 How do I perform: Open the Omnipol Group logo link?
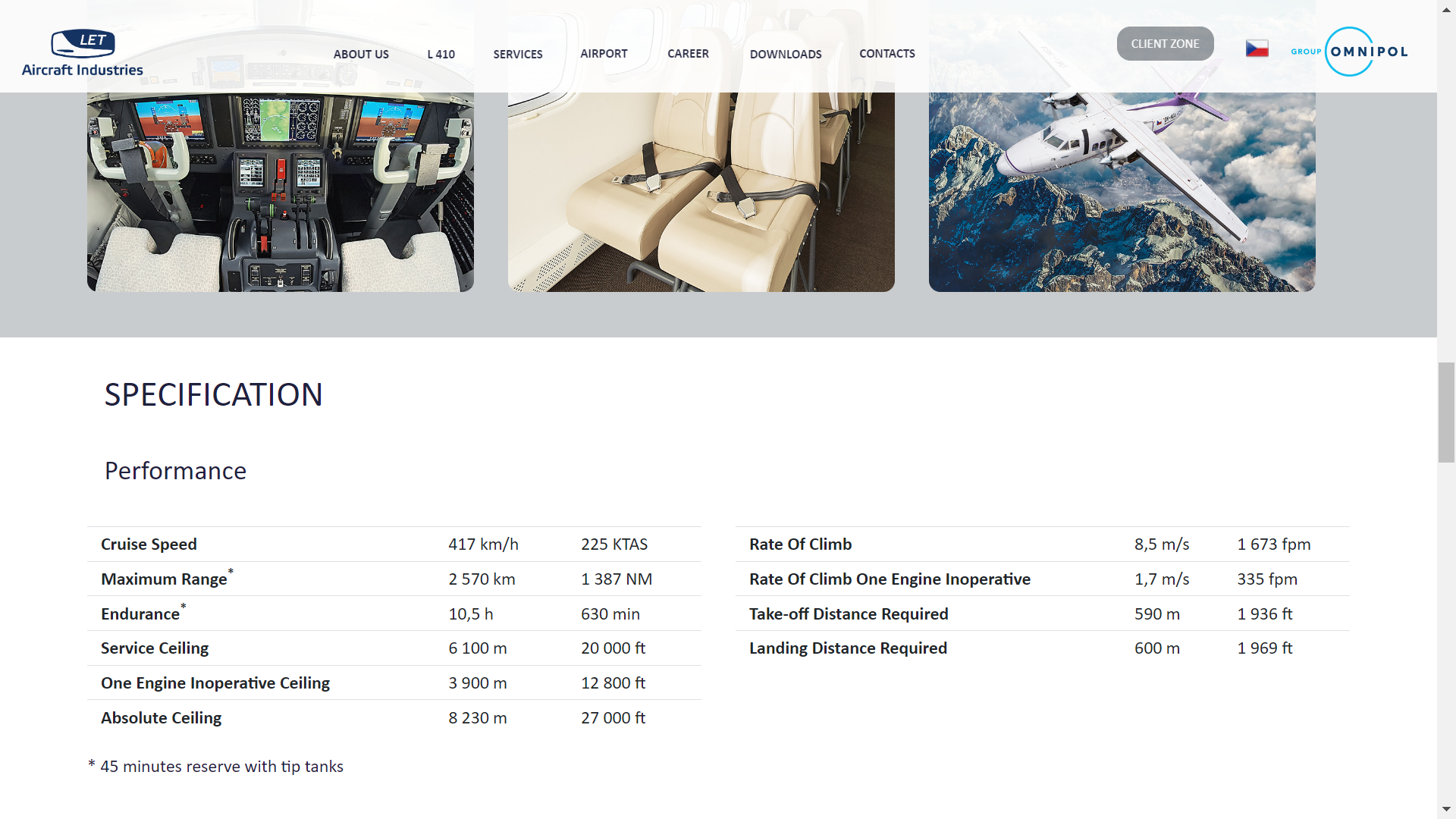[1349, 52]
